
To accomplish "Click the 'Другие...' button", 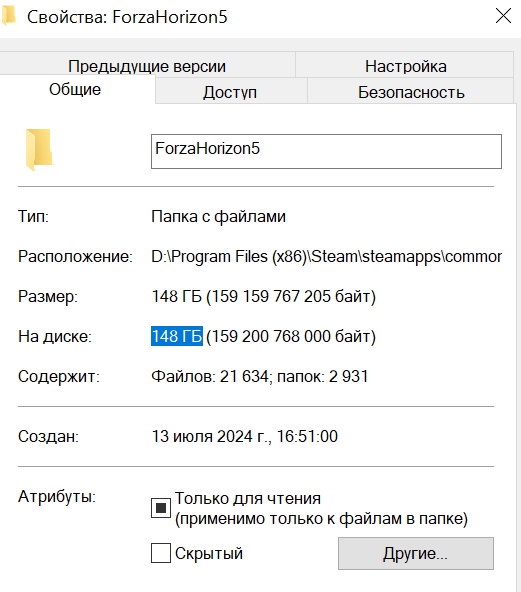I will pyautogui.click(x=416, y=553).
